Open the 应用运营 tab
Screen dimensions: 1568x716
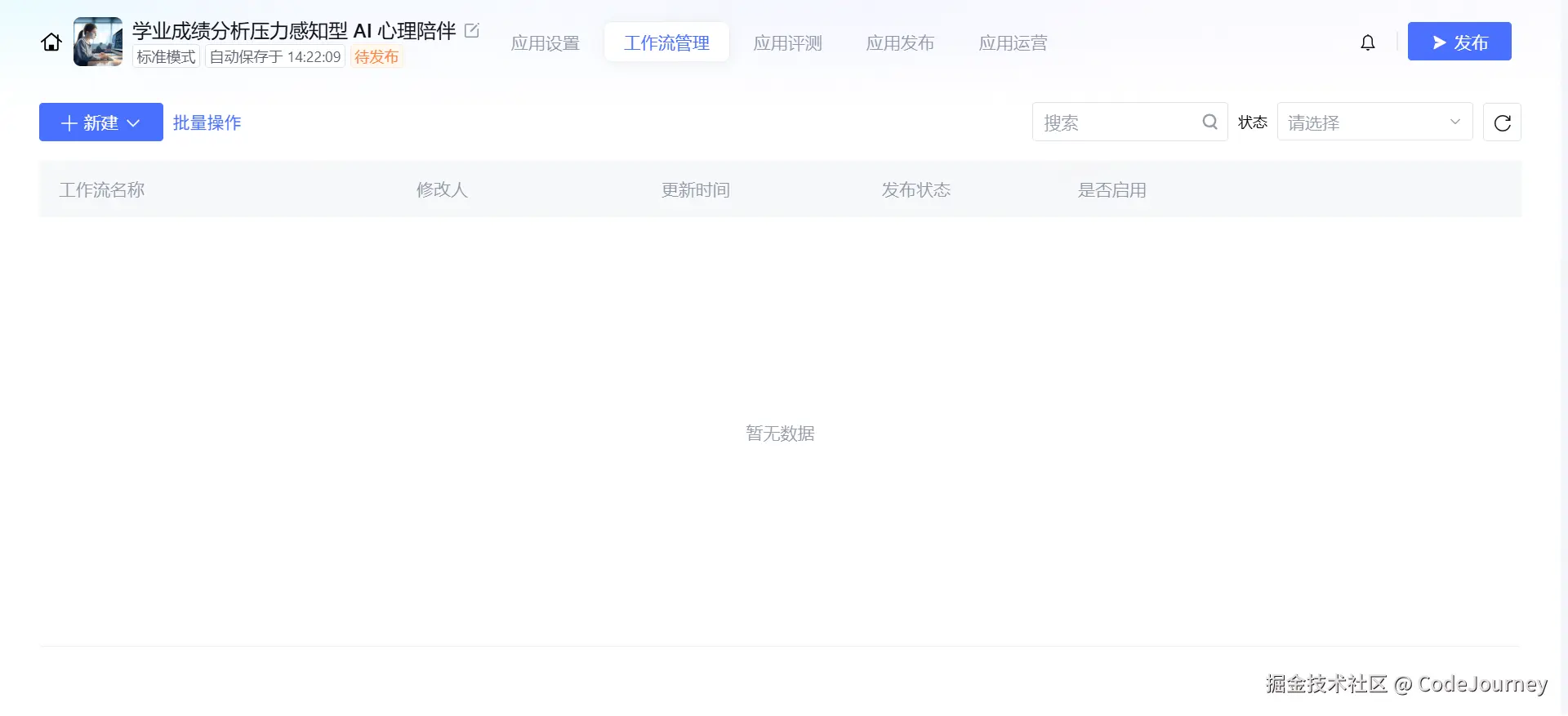pos(1013,42)
